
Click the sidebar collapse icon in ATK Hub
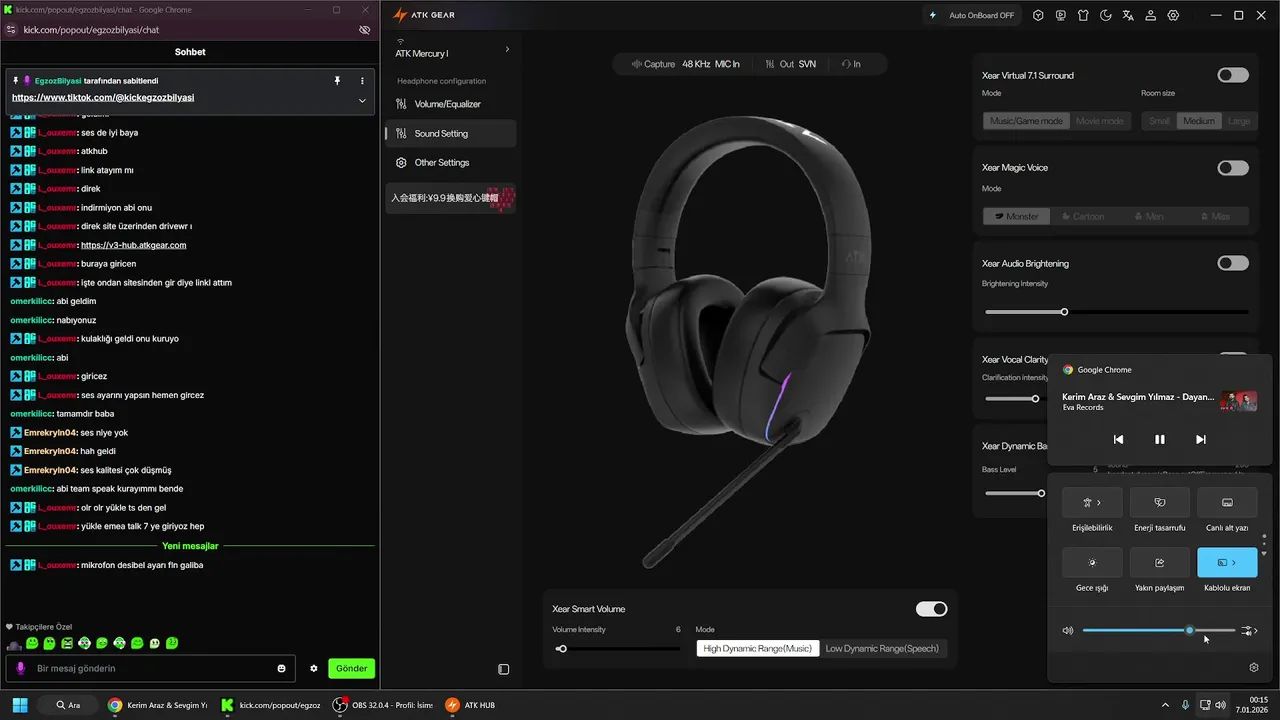[504, 669]
